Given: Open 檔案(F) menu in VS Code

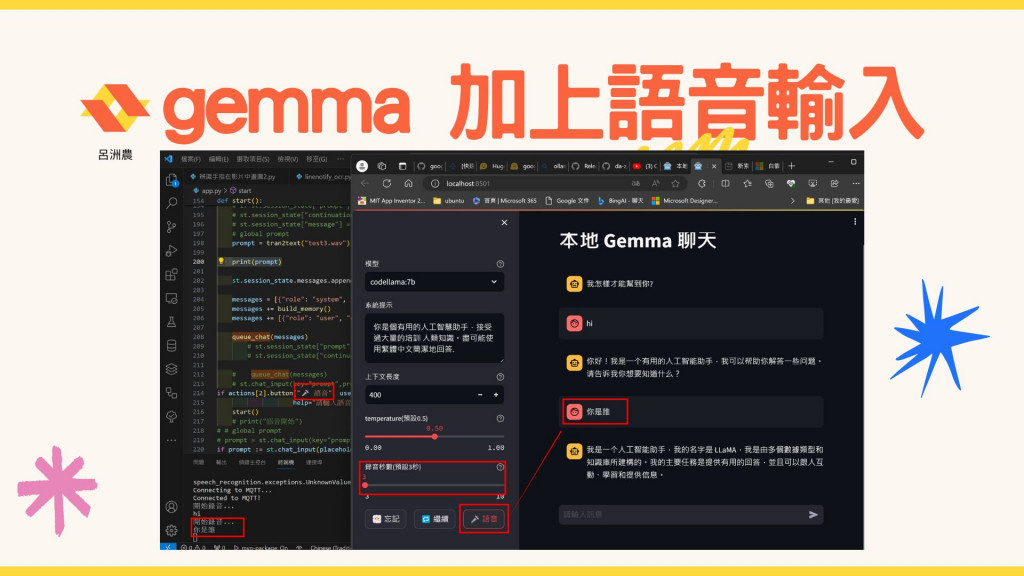Looking at the screenshot, I should pyautogui.click(x=191, y=159).
